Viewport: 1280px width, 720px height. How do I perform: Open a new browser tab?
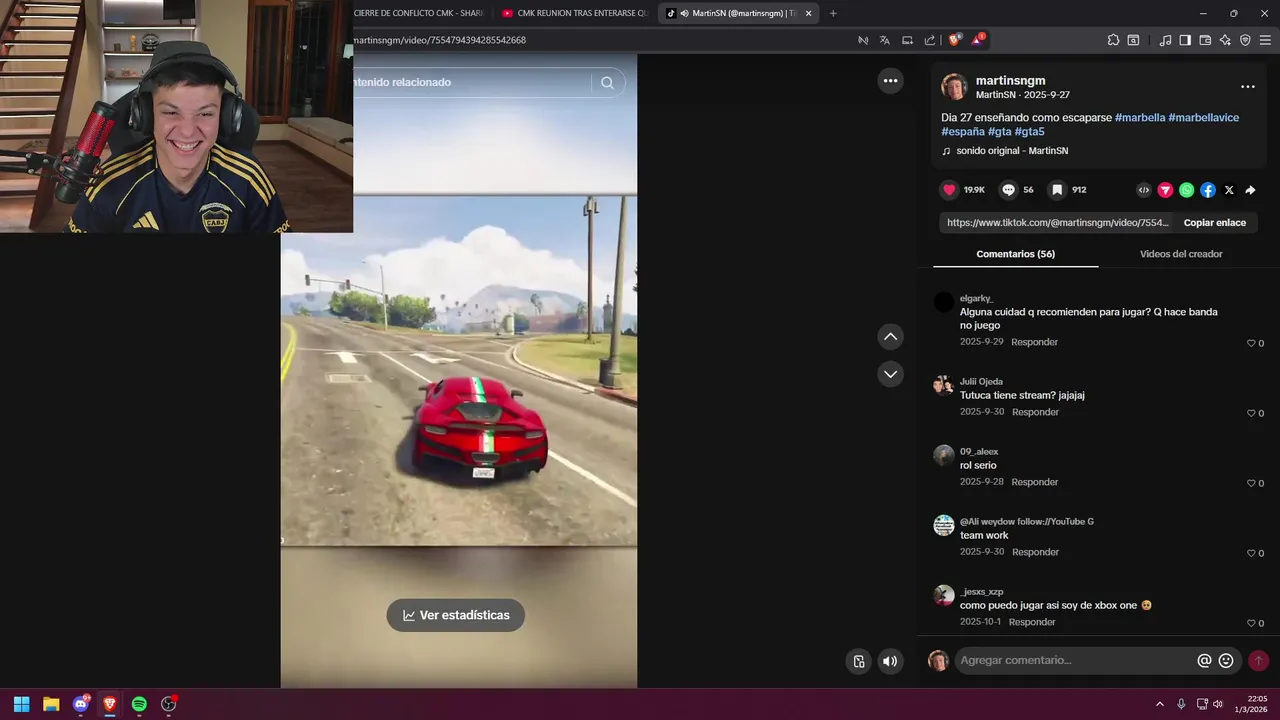pyautogui.click(x=833, y=13)
